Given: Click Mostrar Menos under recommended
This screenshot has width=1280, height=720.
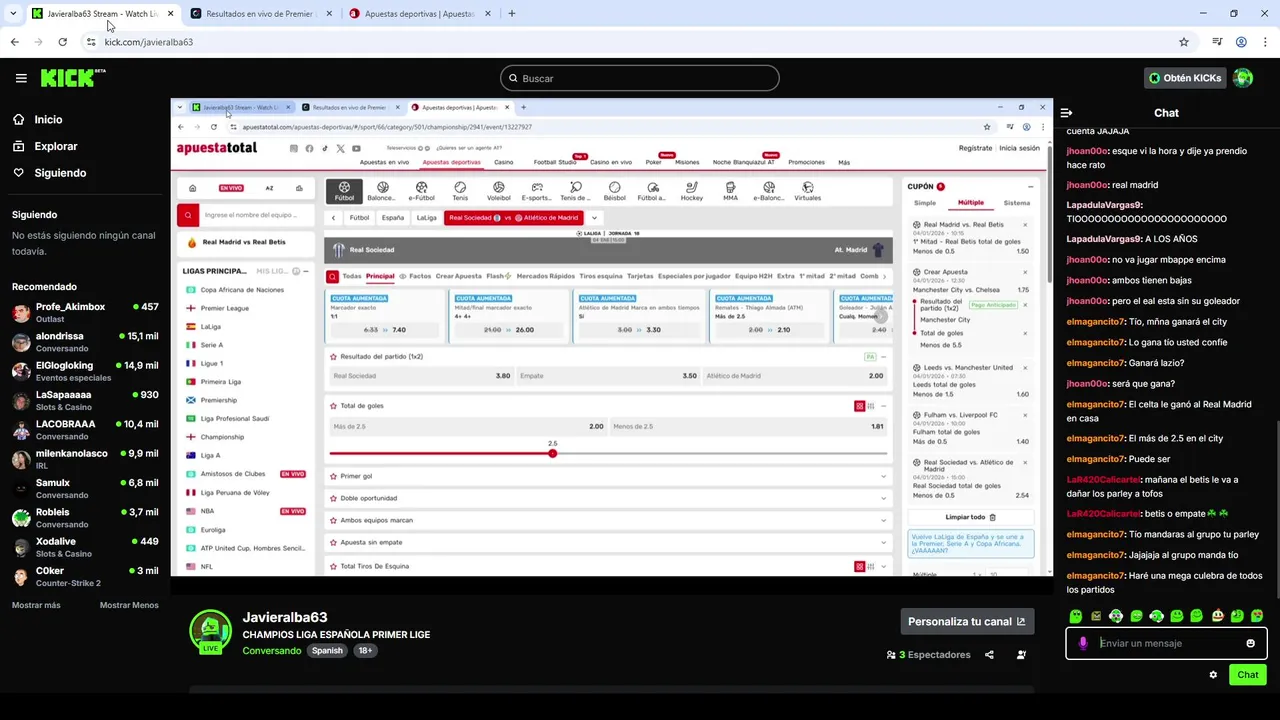Looking at the screenshot, I should [129, 605].
